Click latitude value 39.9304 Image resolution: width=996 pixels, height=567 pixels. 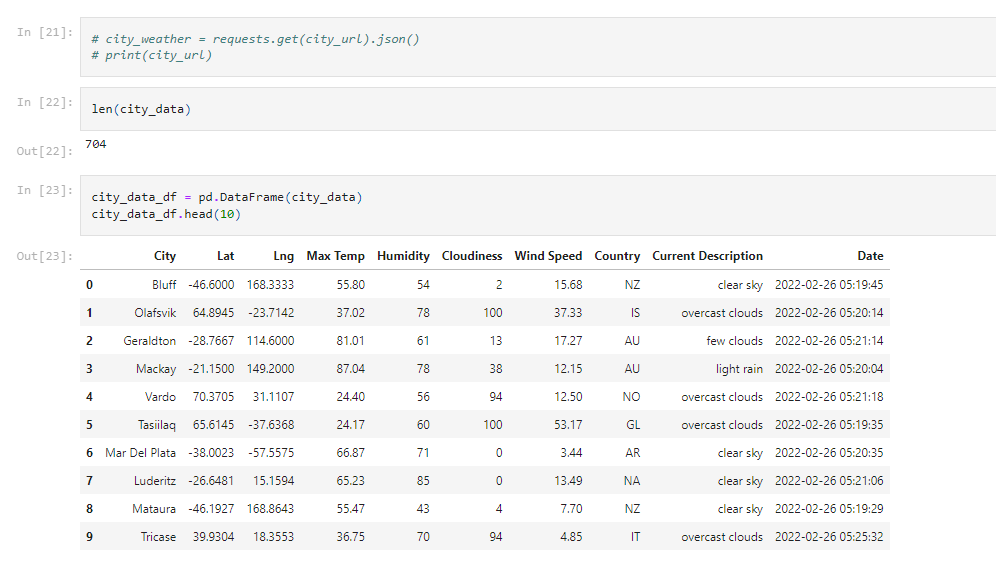coord(213,537)
